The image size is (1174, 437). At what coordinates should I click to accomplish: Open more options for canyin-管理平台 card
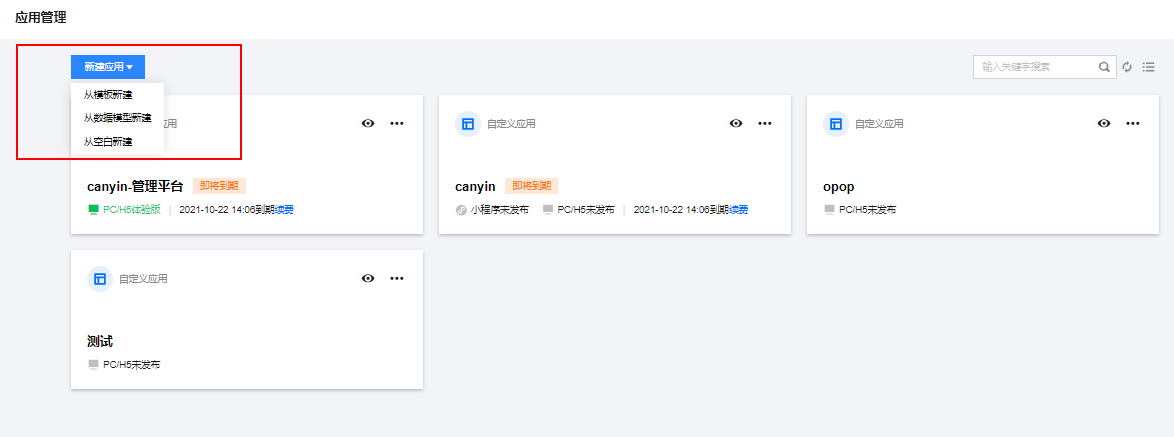click(x=397, y=123)
